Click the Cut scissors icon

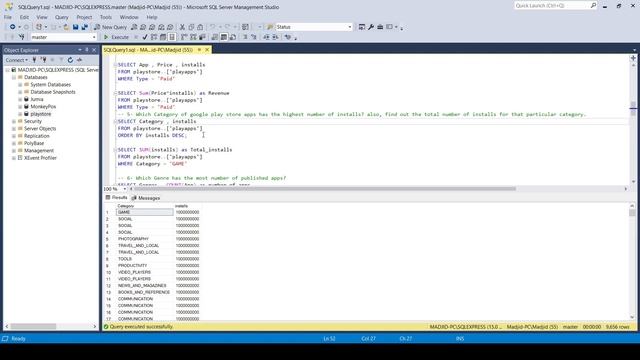tap(182, 27)
